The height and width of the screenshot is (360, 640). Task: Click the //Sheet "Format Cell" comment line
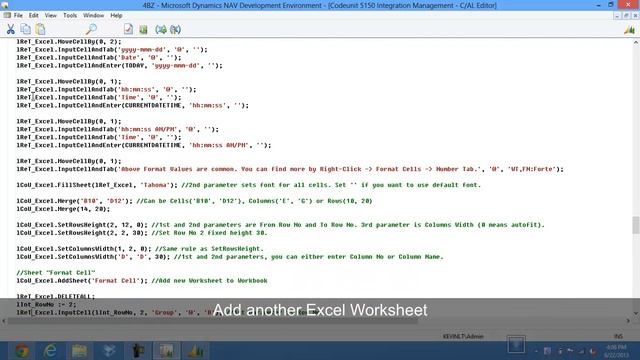[x=56, y=273]
